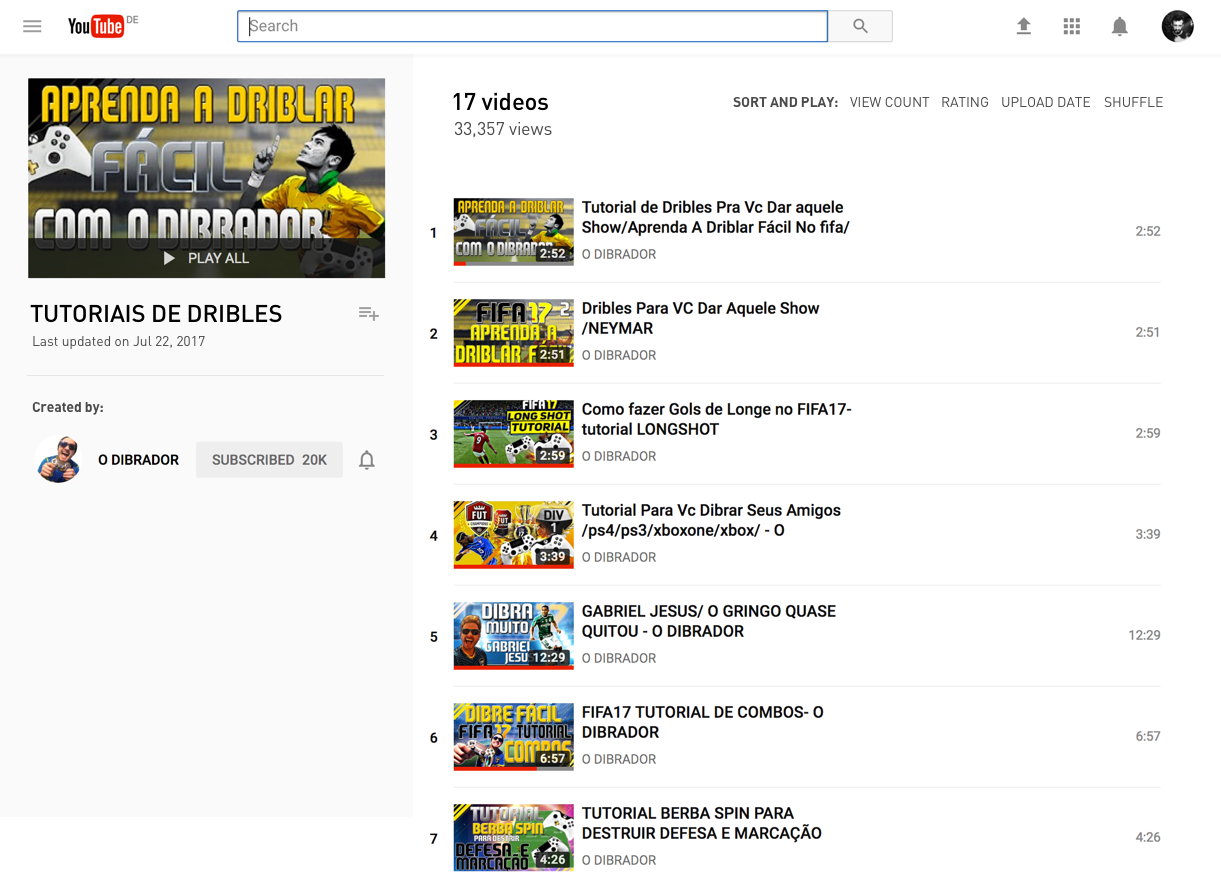Open thumbnail of Dibrar Seus Amigos video
This screenshot has height=883, width=1221.
coord(513,534)
